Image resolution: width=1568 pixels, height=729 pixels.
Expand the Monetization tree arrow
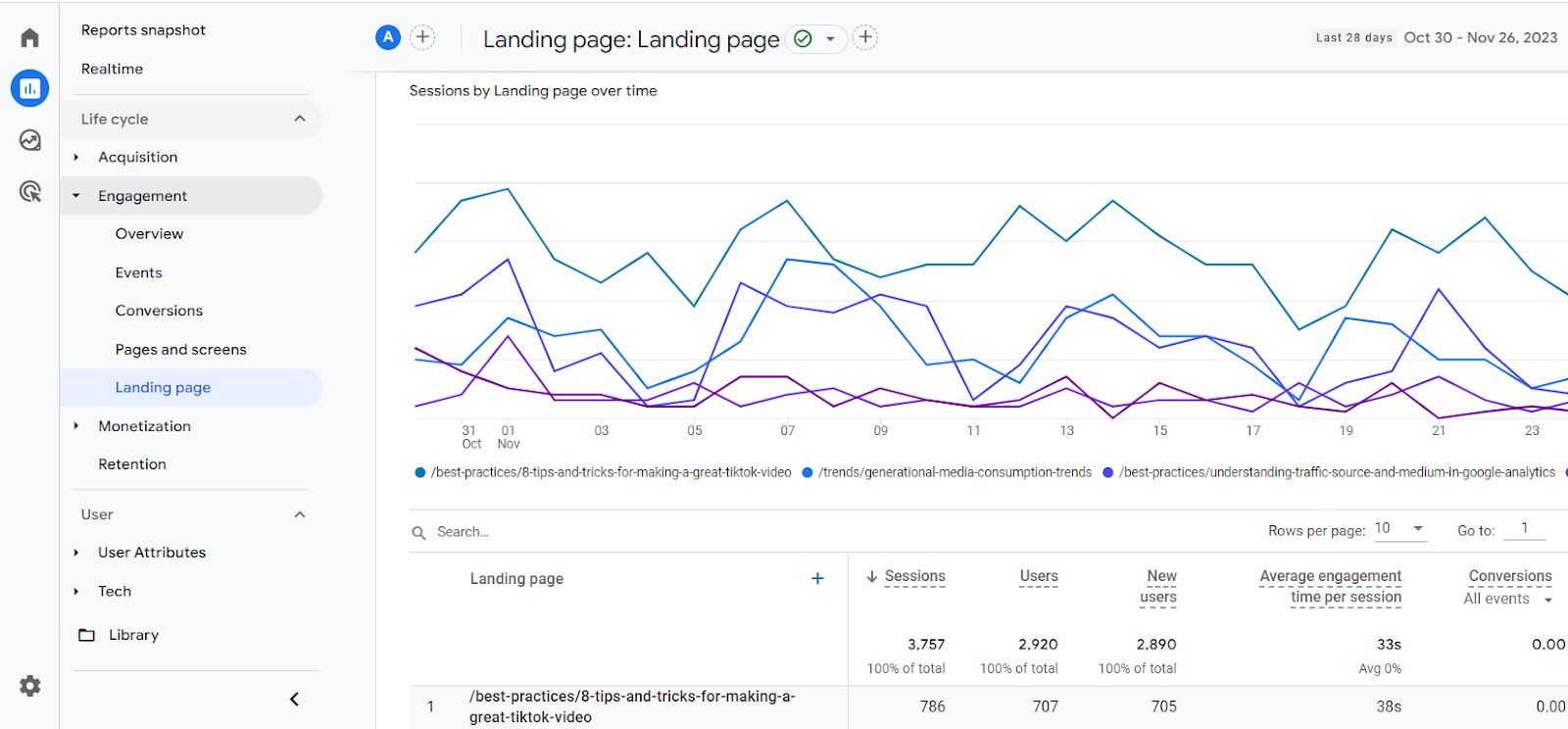(76, 426)
